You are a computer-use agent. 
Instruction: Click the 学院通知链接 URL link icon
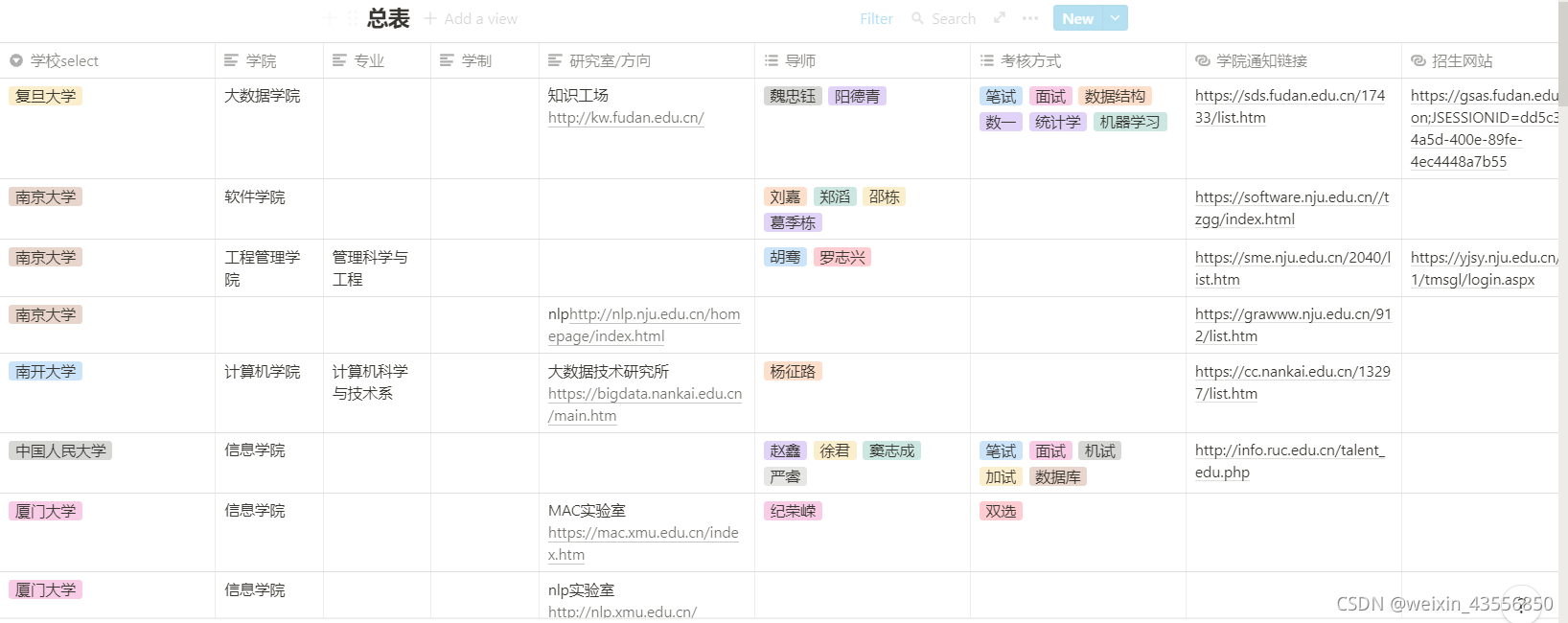pyautogui.click(x=1202, y=60)
